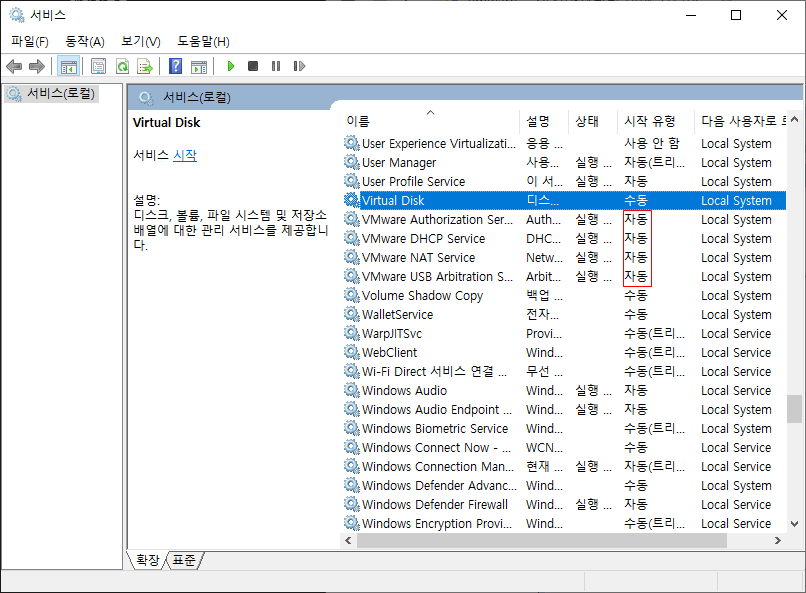Pause the service with the pause icon

coord(276,66)
